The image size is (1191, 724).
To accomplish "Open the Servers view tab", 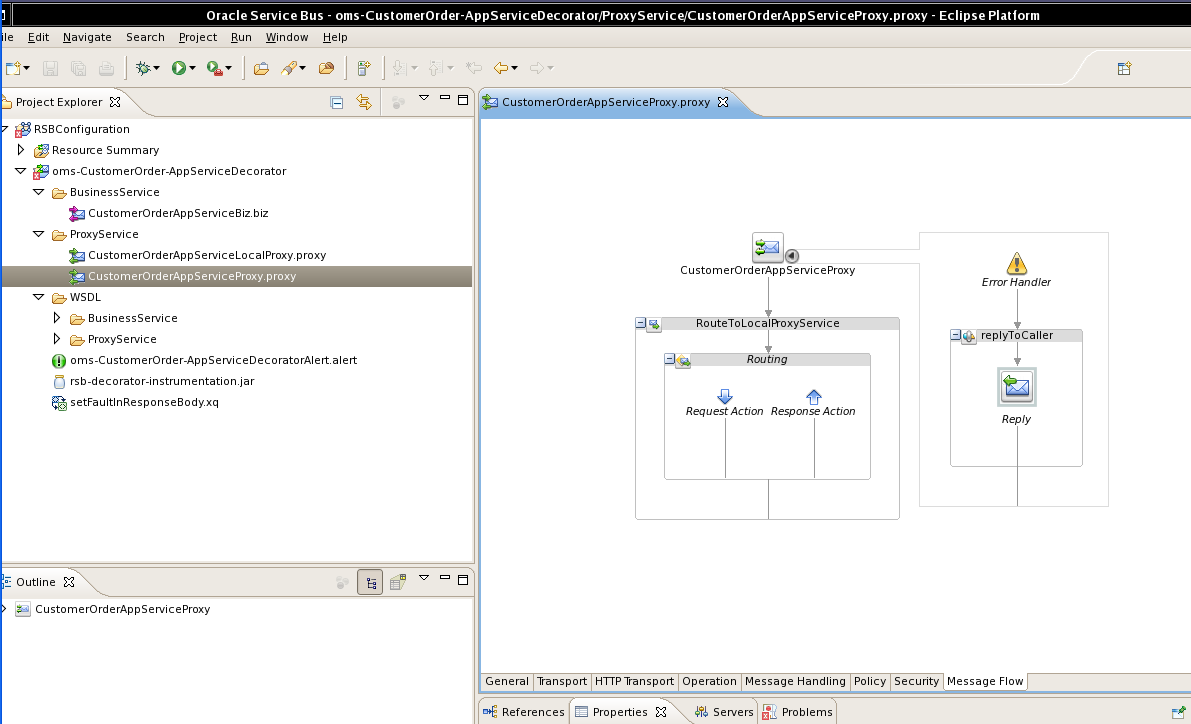I will tap(724, 712).
